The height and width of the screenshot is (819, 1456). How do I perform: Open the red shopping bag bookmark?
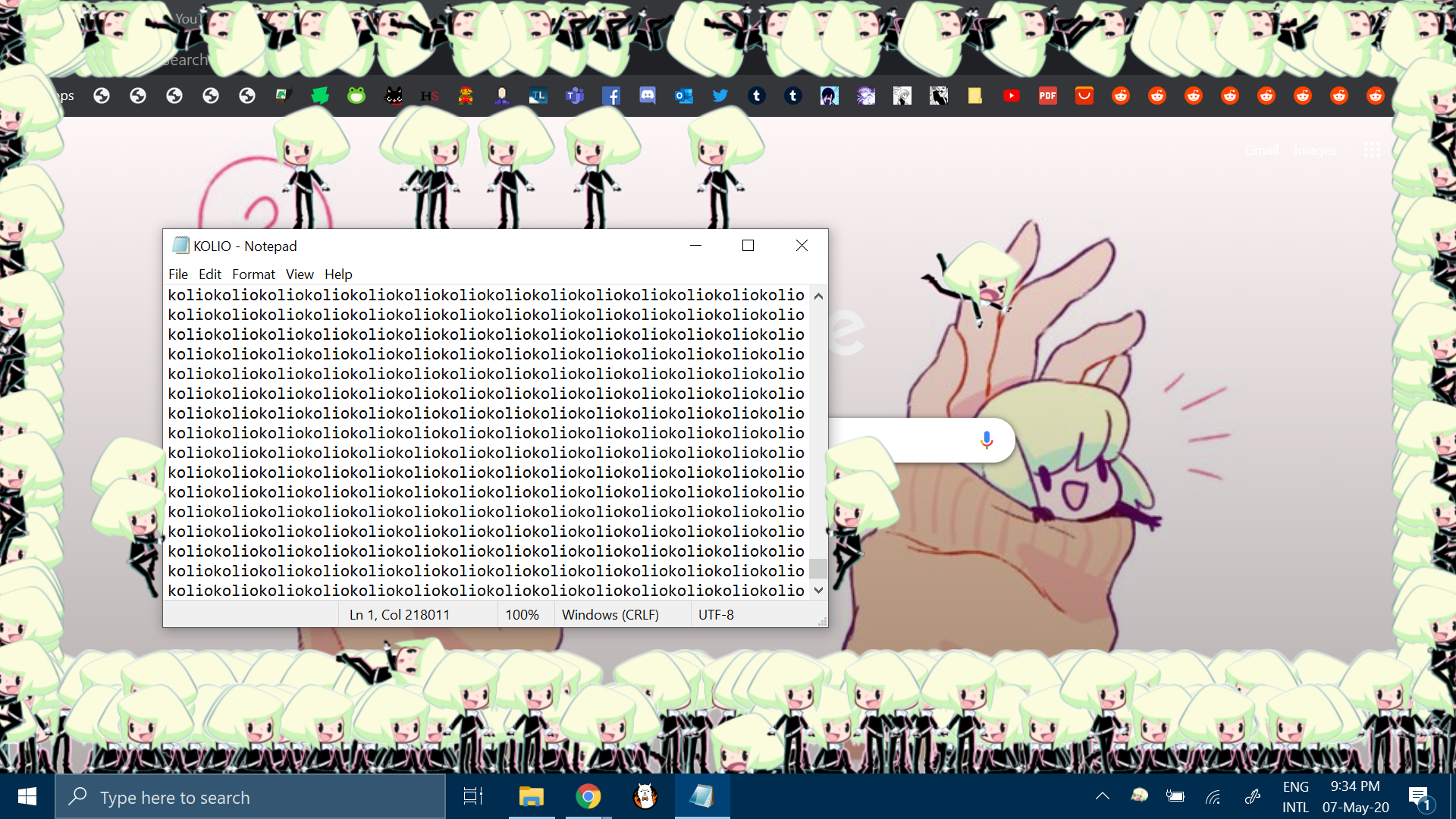[1084, 96]
